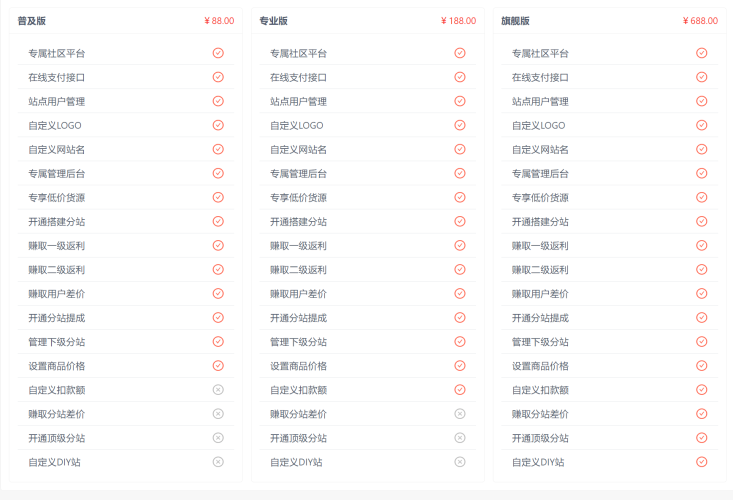The image size is (733, 500).
Task: Click the 自定义LOGO row in 普及版
Action: 55,126
